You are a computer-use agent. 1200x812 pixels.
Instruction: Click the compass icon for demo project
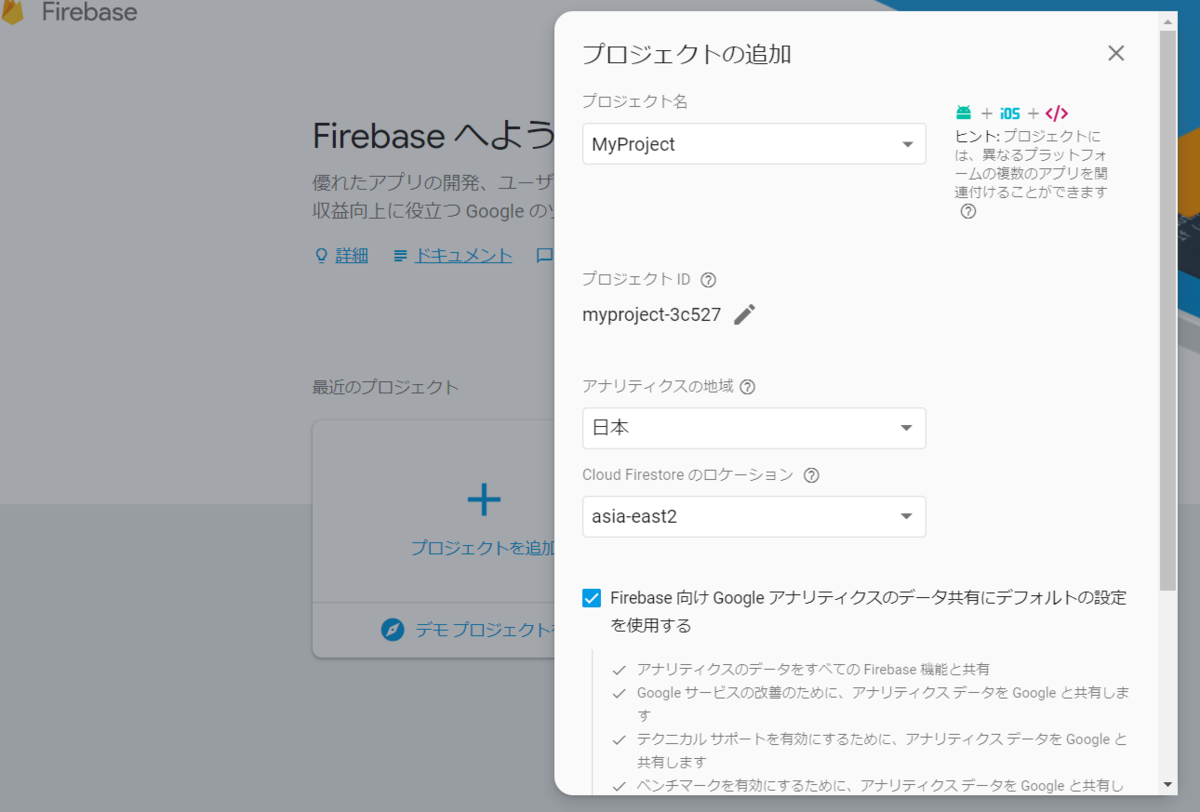pyautogui.click(x=392, y=629)
